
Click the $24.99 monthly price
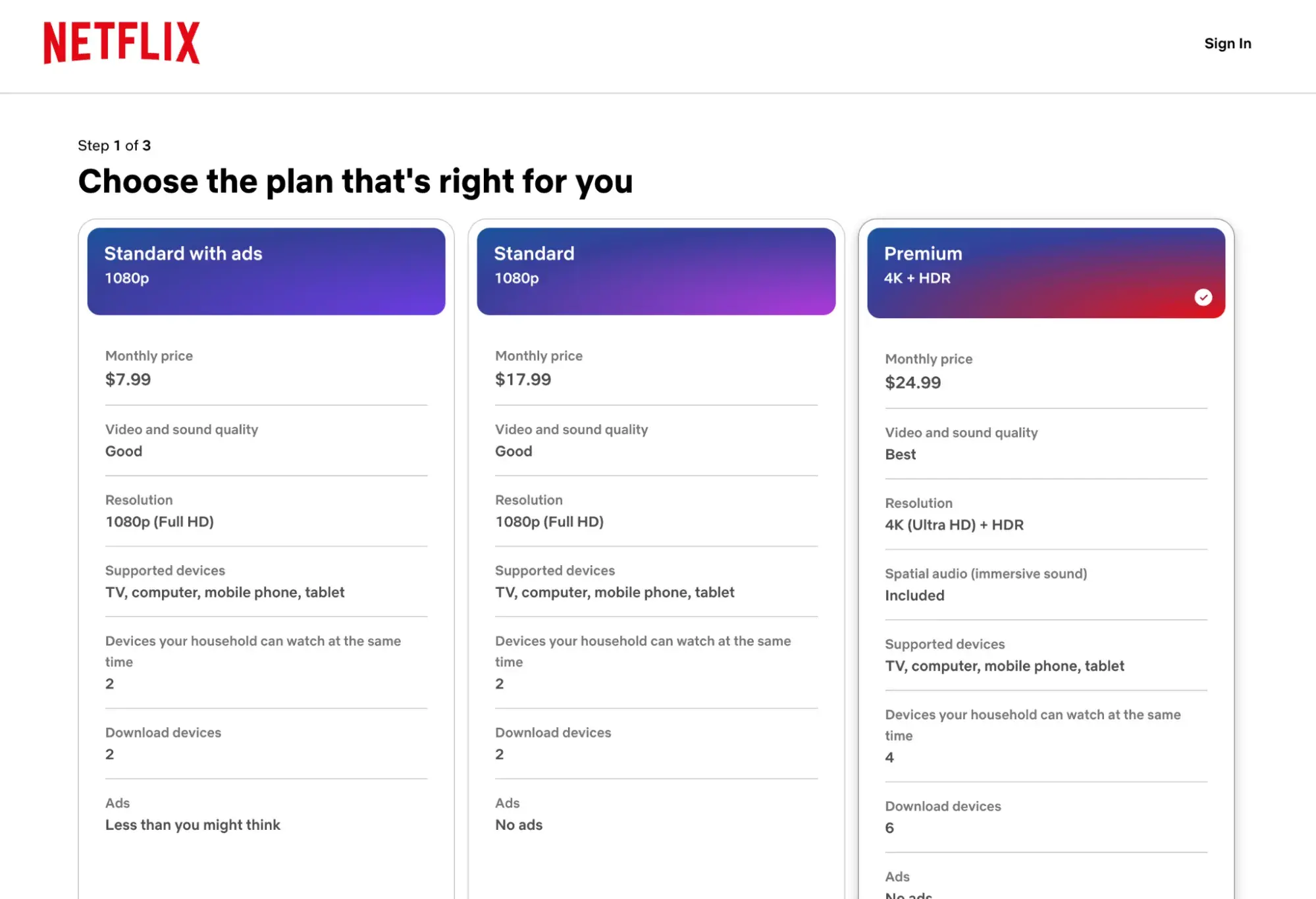(913, 383)
